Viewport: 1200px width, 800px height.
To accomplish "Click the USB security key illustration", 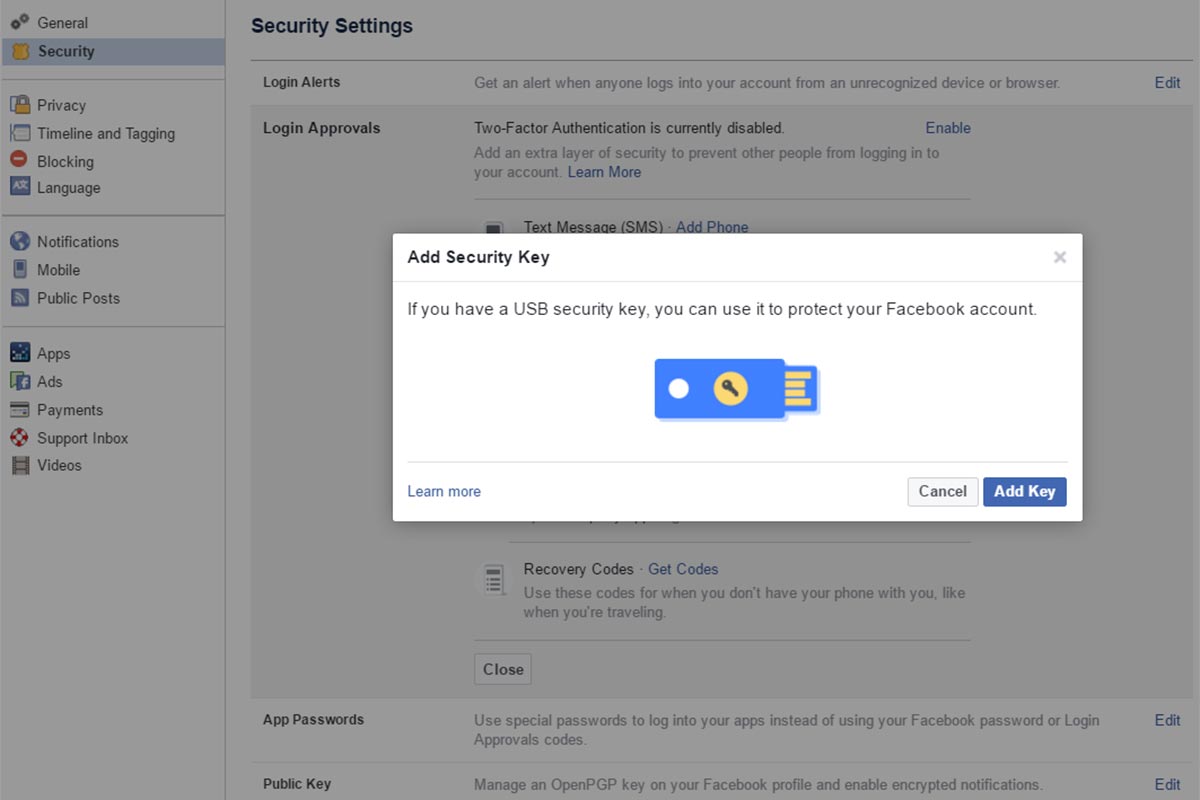I will (x=737, y=388).
